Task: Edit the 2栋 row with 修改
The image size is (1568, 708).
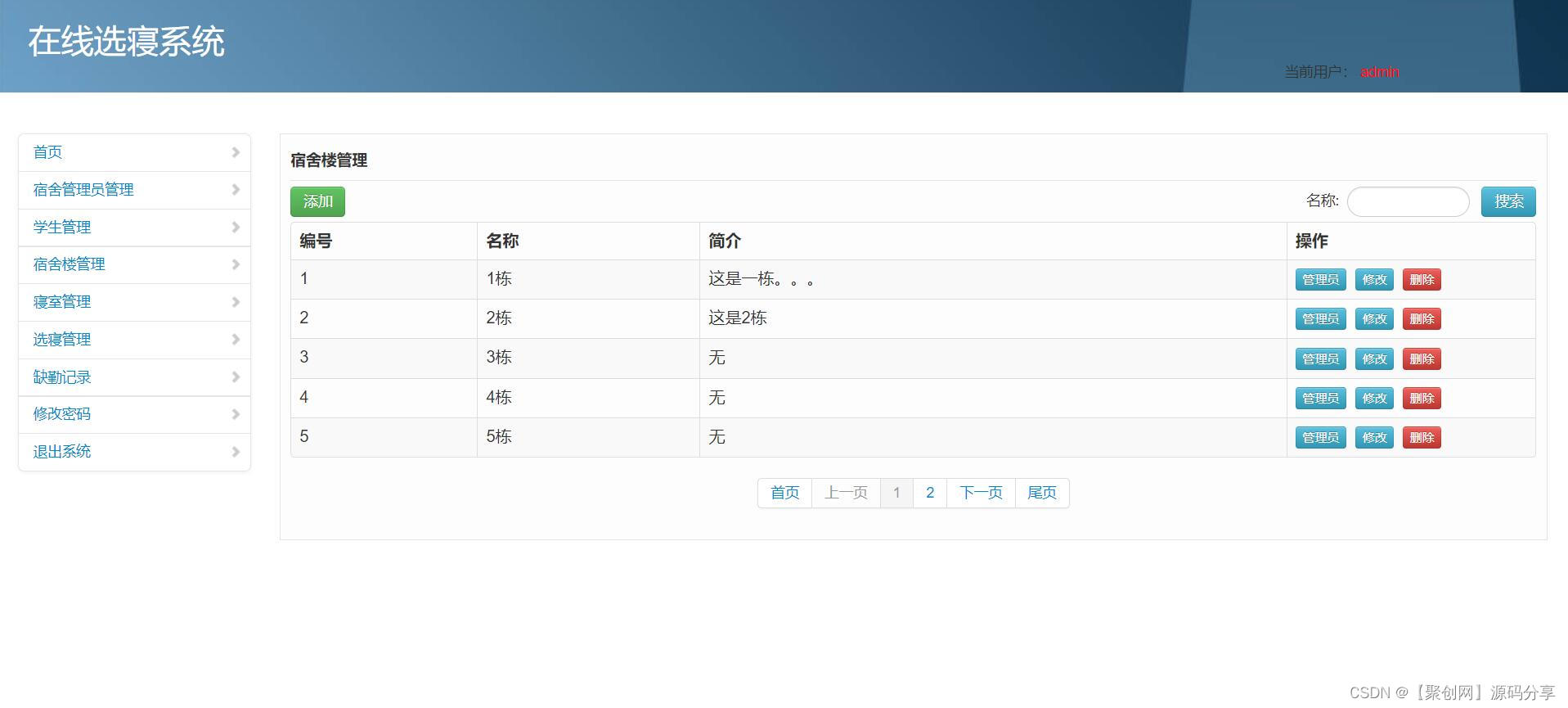Action: 1374,319
